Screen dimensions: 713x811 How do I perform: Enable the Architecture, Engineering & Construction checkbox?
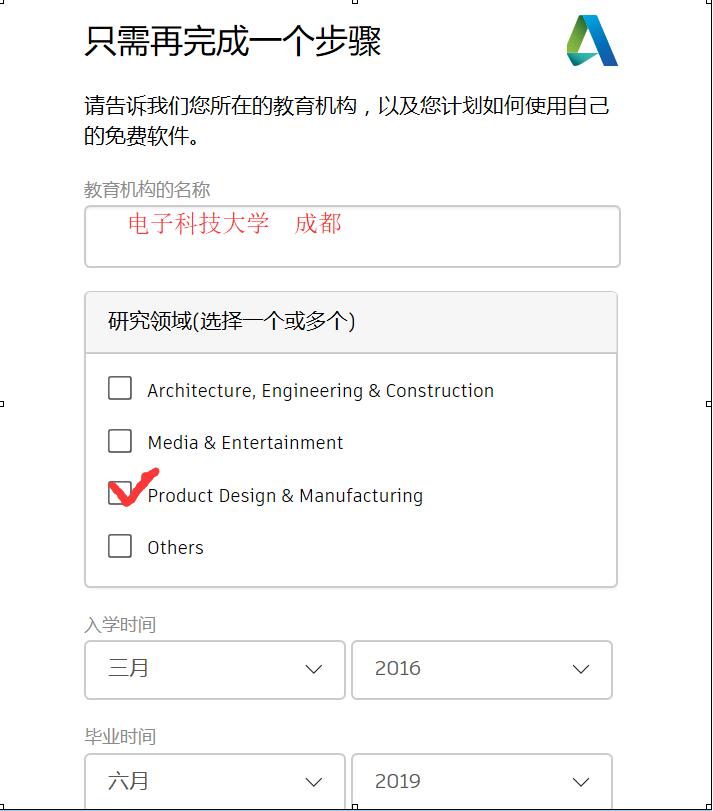120,388
